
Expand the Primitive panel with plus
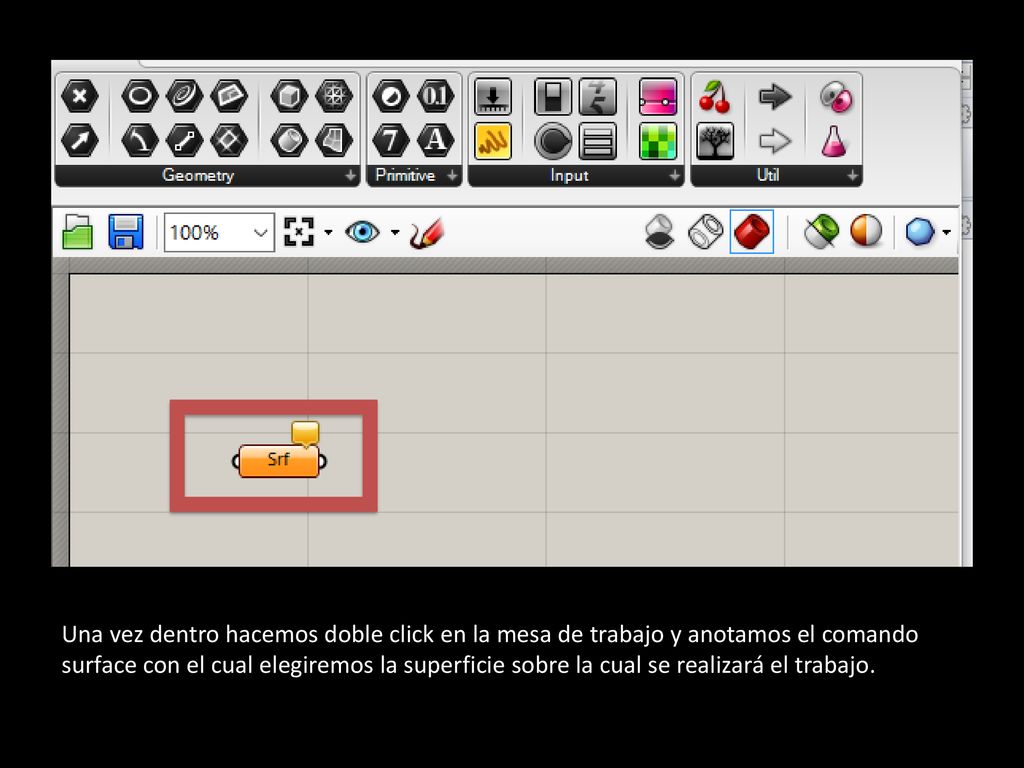tap(452, 176)
